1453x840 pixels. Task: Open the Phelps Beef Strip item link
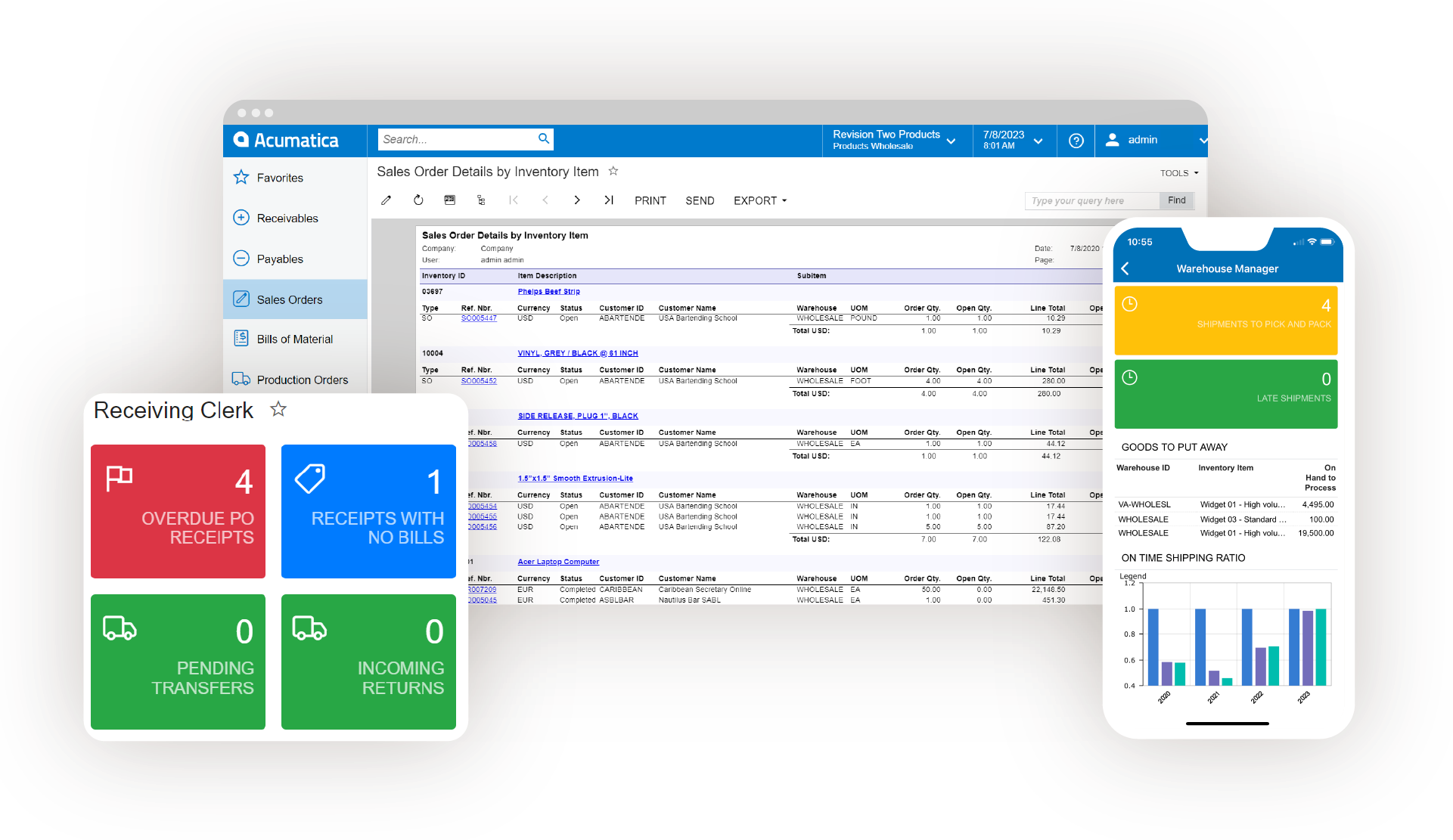[548, 291]
